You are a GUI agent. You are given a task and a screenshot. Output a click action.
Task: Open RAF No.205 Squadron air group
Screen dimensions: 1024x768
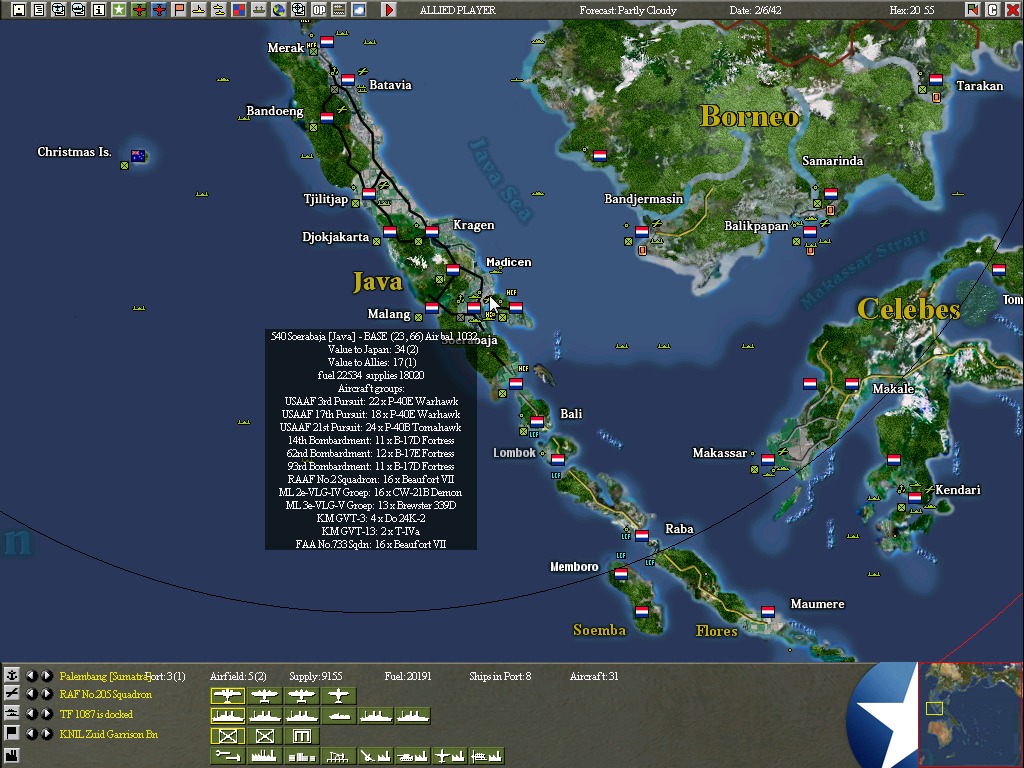pos(105,695)
